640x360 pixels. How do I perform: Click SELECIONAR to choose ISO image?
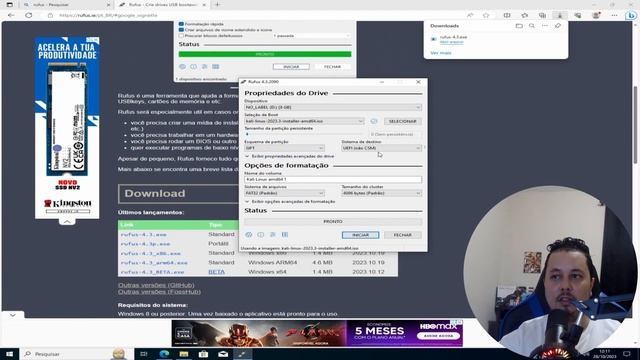pos(402,121)
